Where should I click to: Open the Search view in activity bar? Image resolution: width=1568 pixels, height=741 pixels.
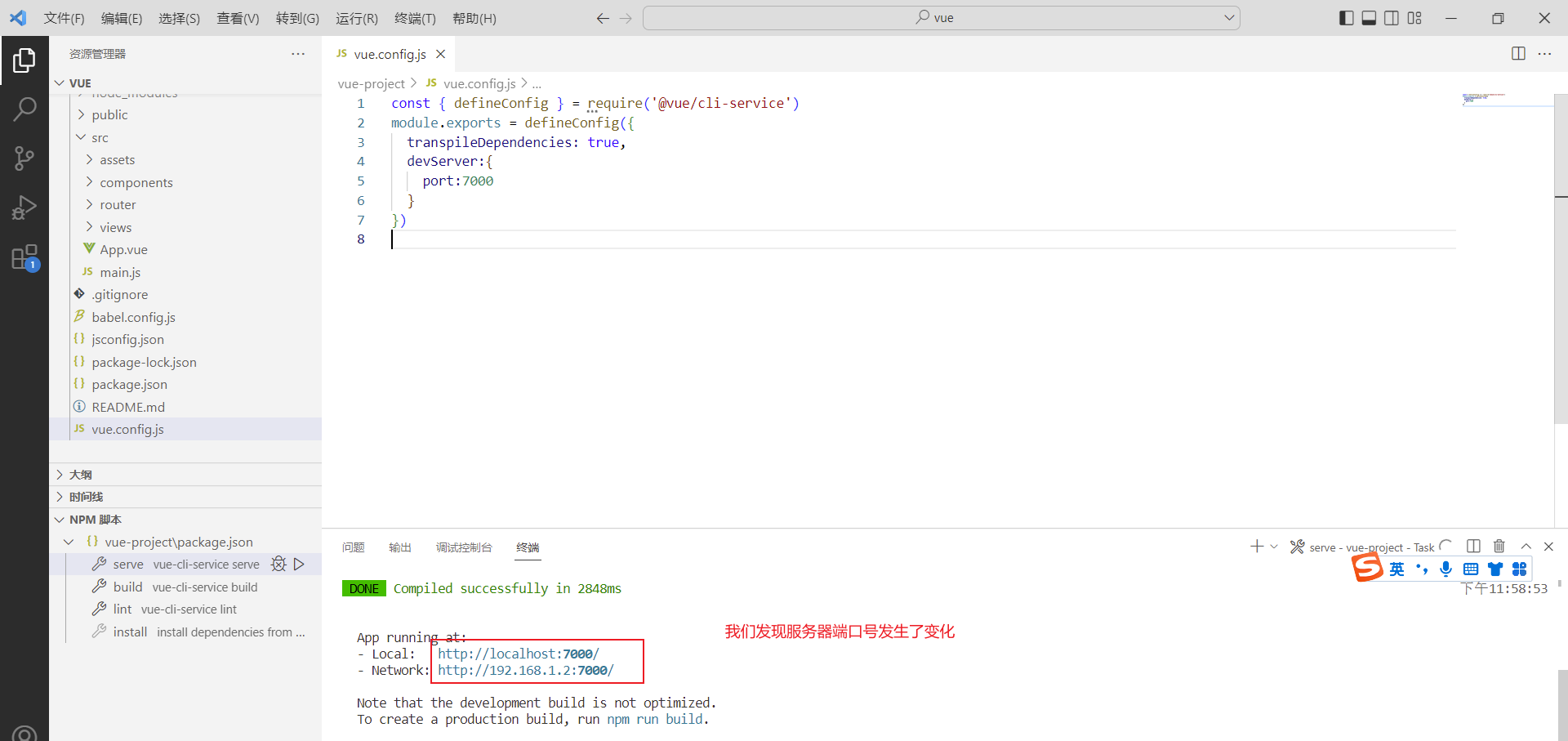tap(24, 109)
